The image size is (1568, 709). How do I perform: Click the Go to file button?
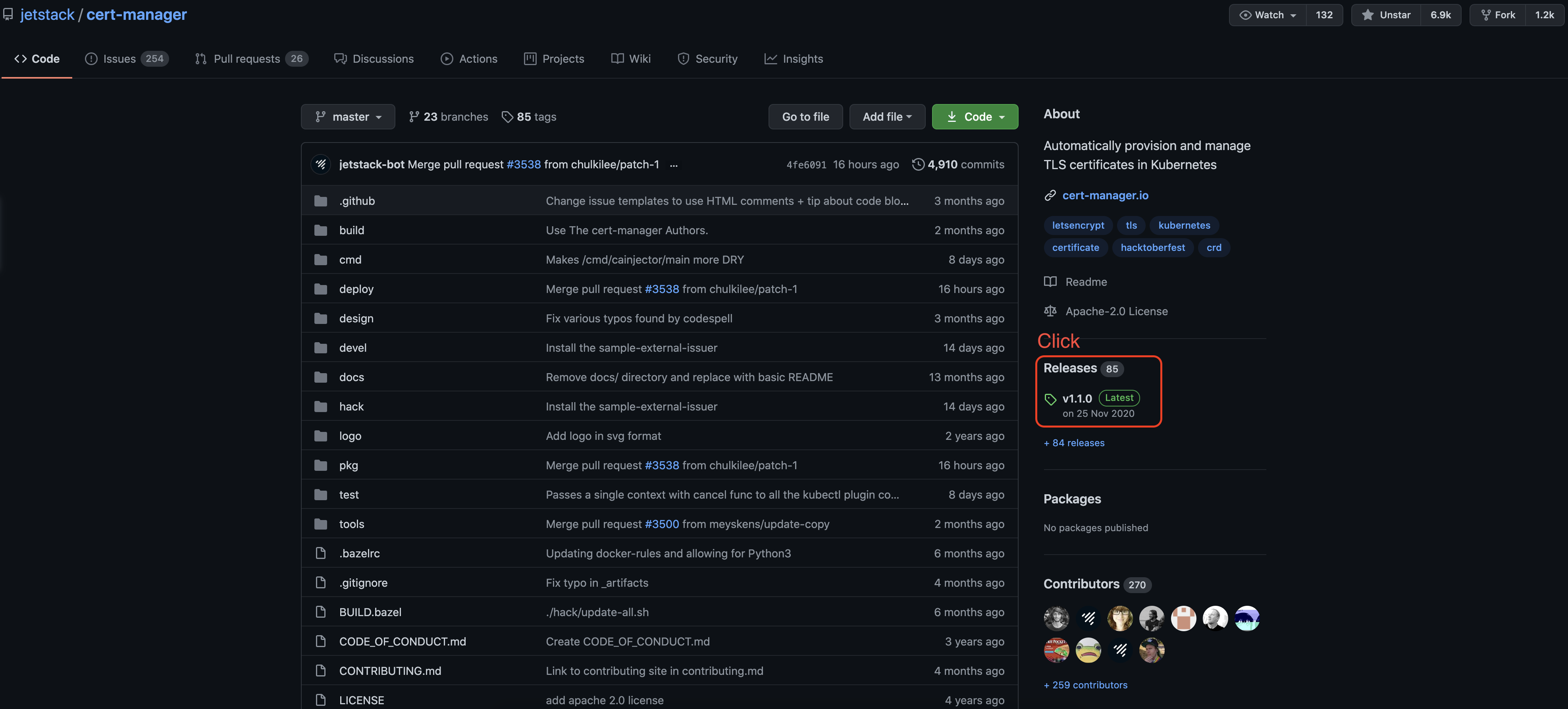[805, 117]
